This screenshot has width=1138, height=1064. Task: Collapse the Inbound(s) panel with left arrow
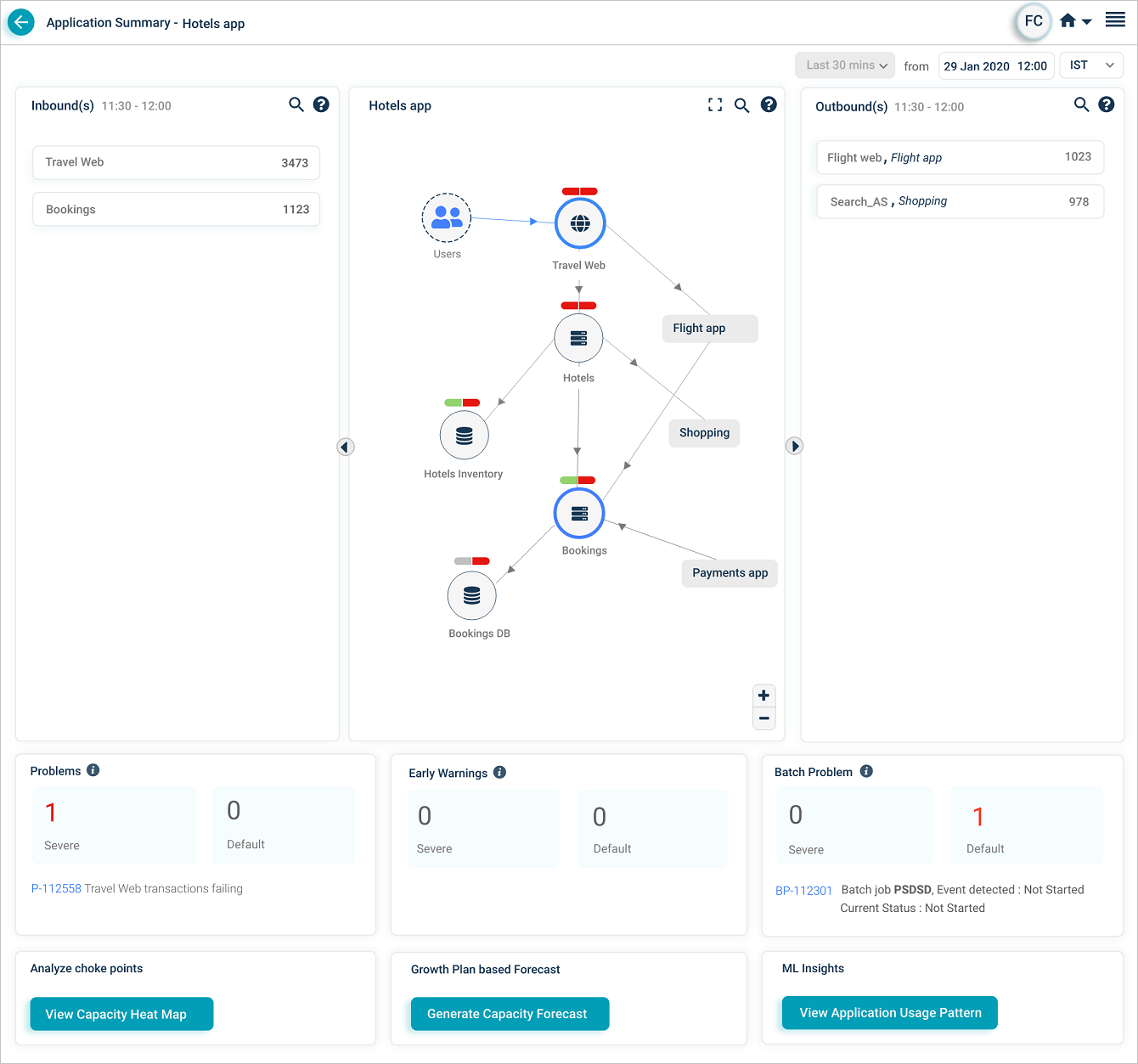click(x=346, y=447)
